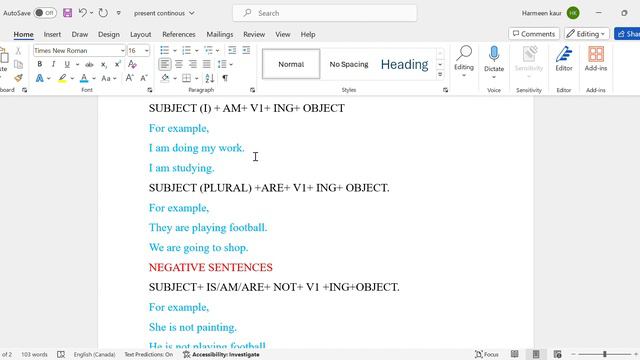The height and width of the screenshot is (360, 640).
Task: Switch to Print Layout view
Action: [x=536, y=354]
